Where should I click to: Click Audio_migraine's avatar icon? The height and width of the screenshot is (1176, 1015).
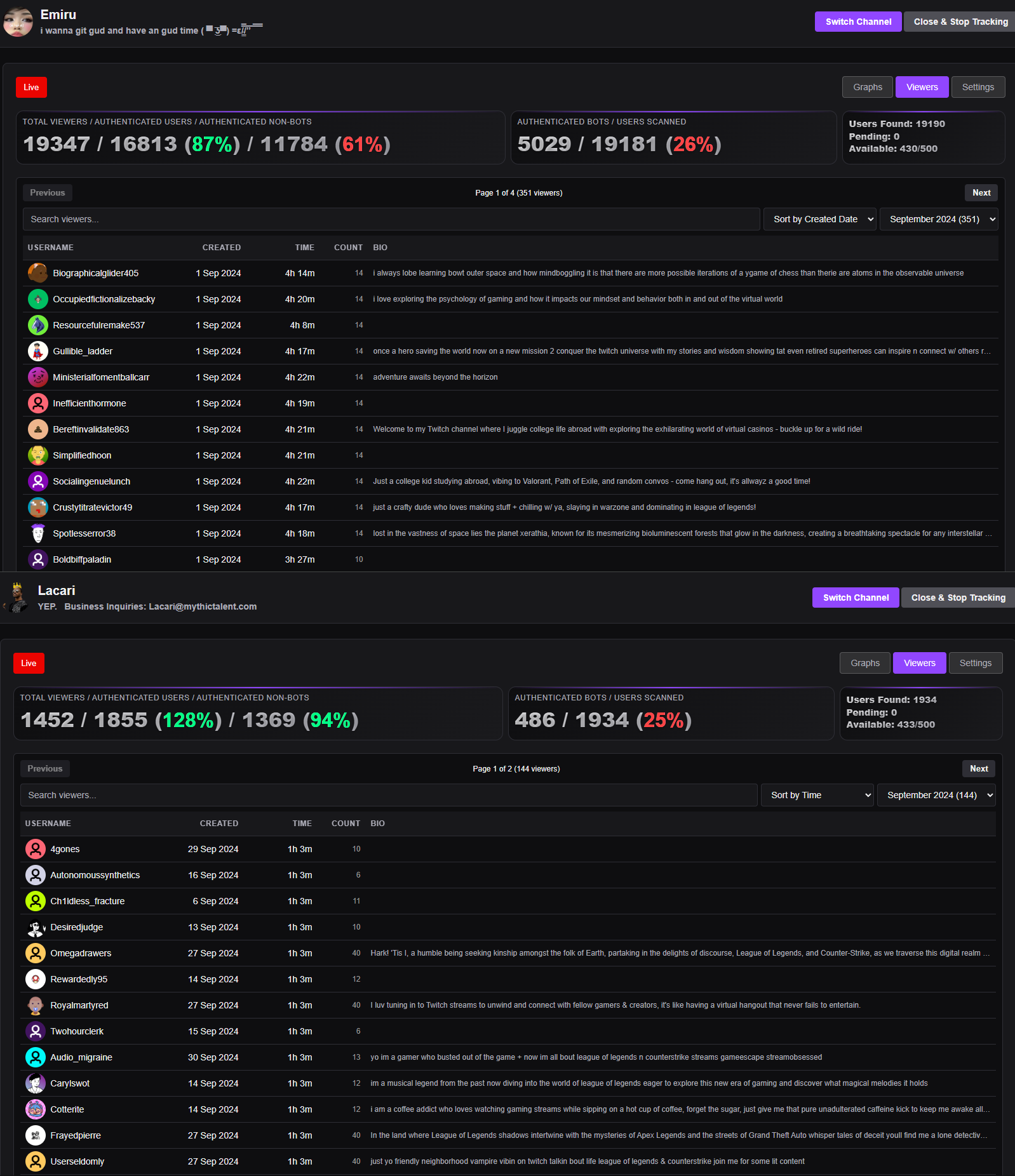click(36, 1057)
